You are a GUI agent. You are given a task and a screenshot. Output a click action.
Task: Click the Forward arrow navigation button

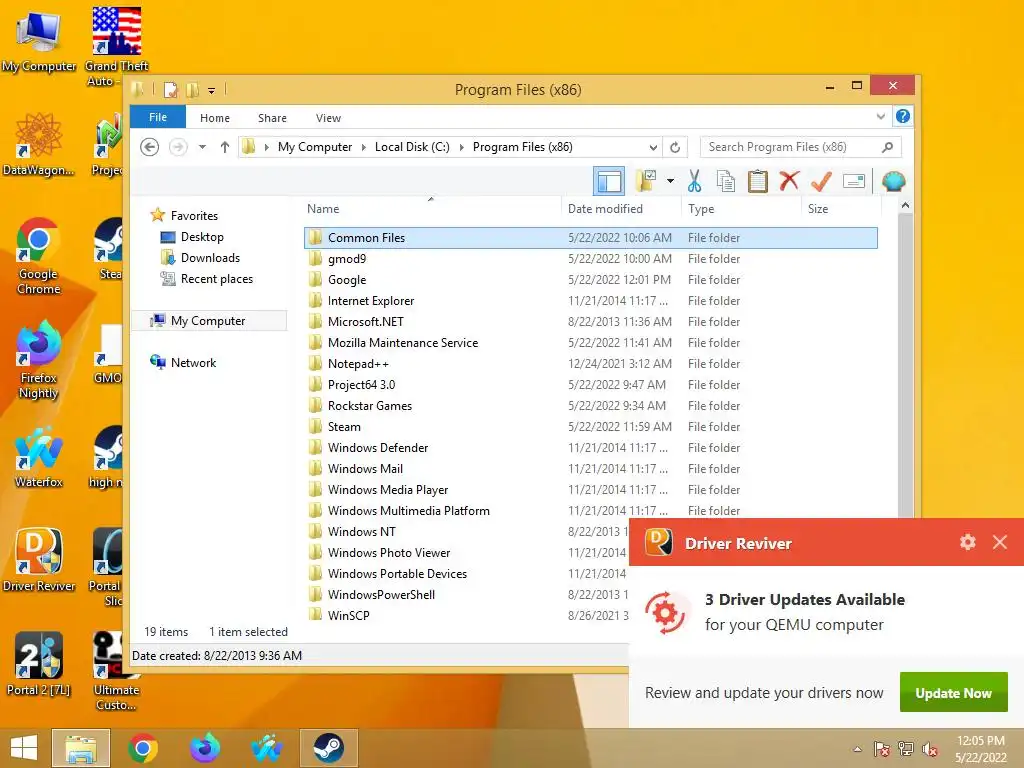click(178, 147)
